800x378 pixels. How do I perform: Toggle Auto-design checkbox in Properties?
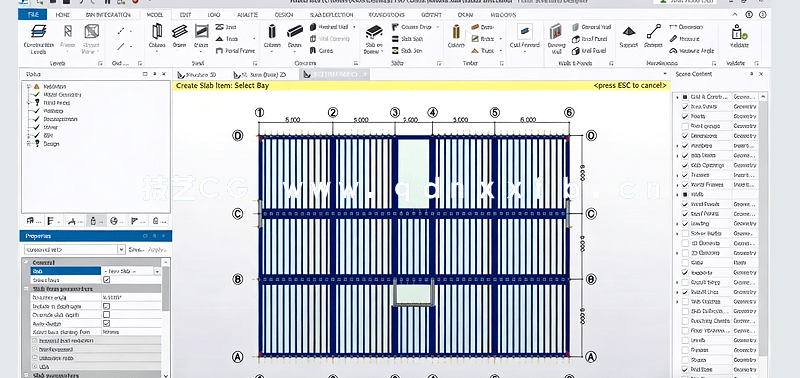106,323
